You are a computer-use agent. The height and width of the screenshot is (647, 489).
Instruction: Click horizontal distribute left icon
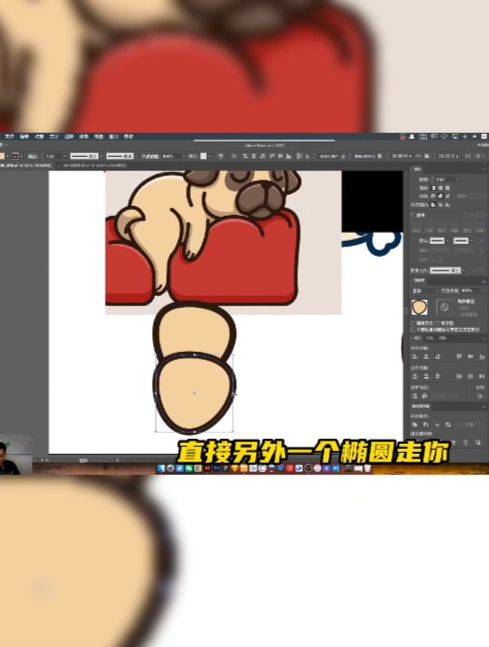coord(459,376)
